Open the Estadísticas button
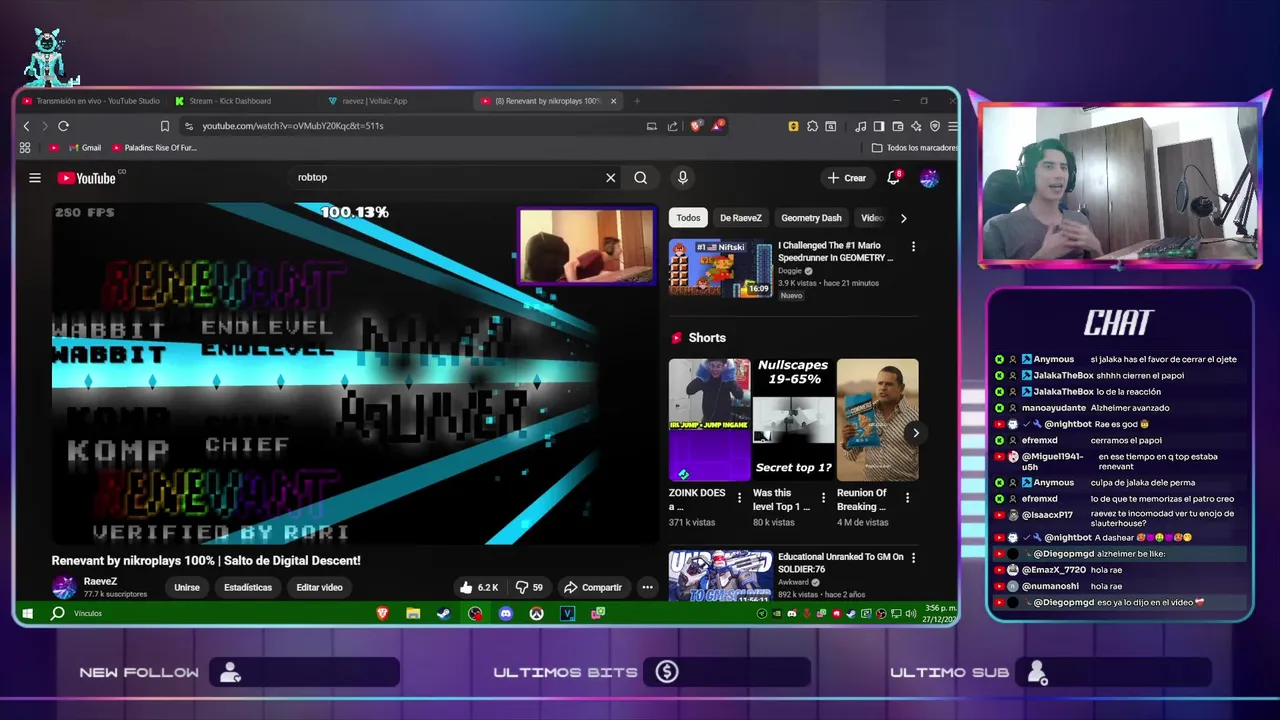This screenshot has height=720, width=1280. tap(248, 587)
